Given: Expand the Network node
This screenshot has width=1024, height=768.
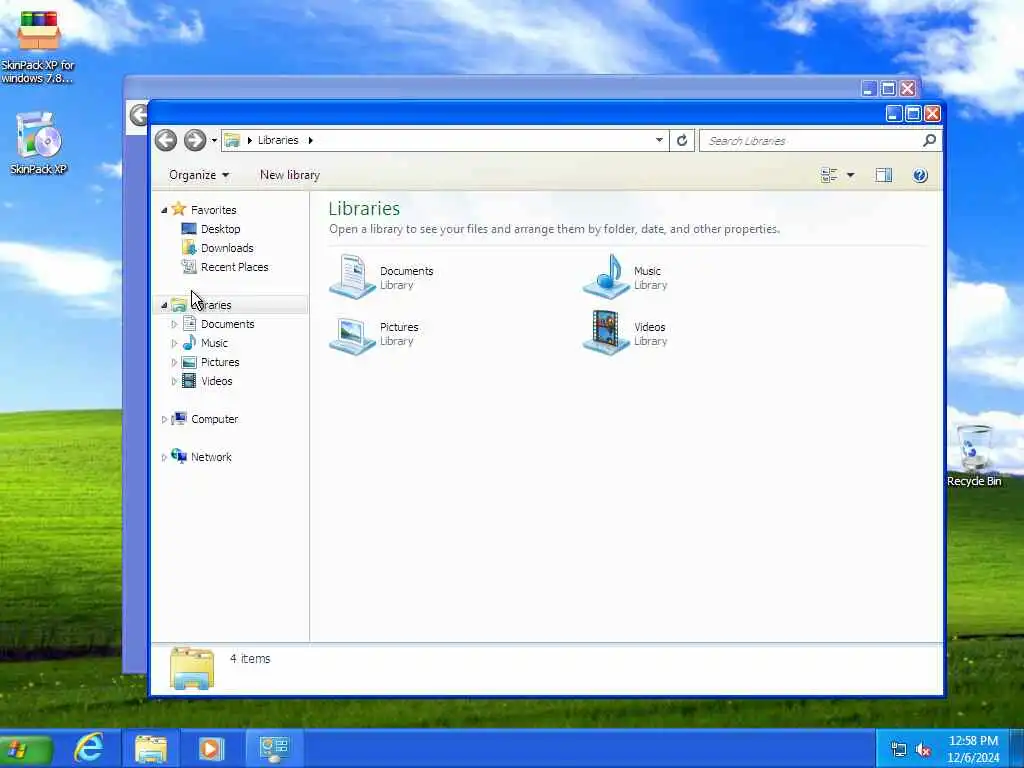Looking at the screenshot, I should coord(164,457).
